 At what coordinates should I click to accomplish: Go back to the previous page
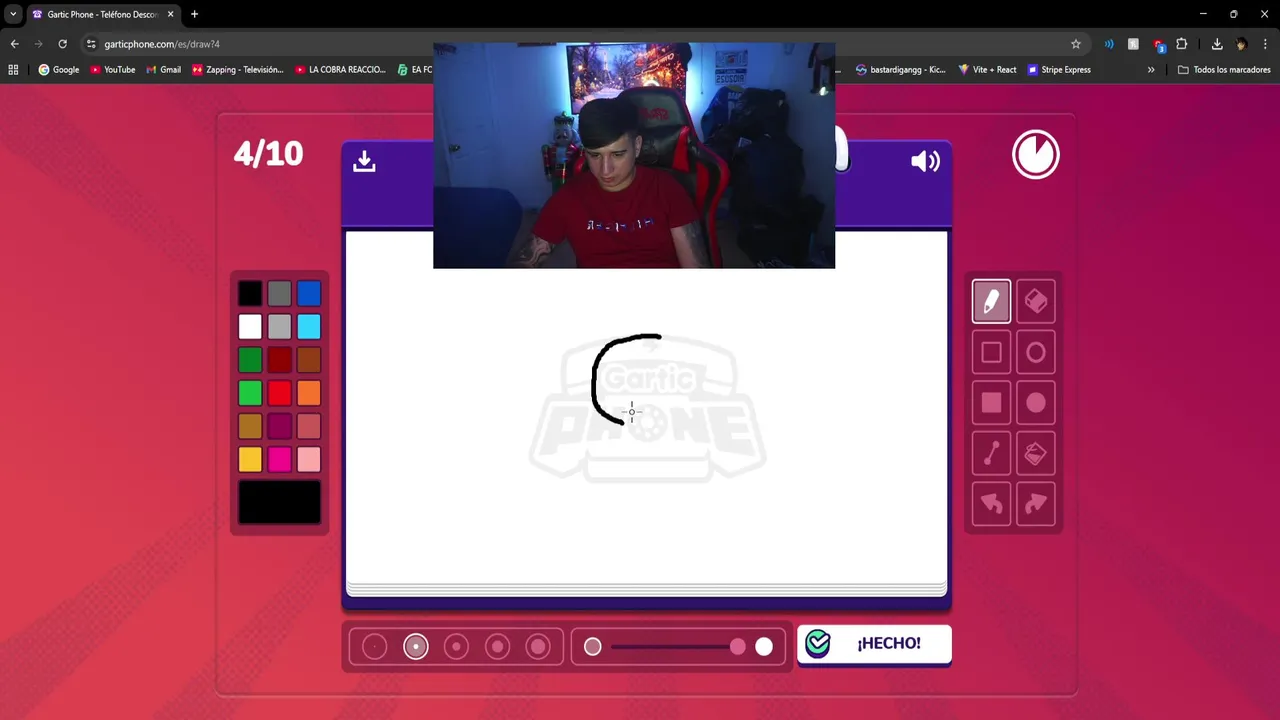[x=14, y=44]
